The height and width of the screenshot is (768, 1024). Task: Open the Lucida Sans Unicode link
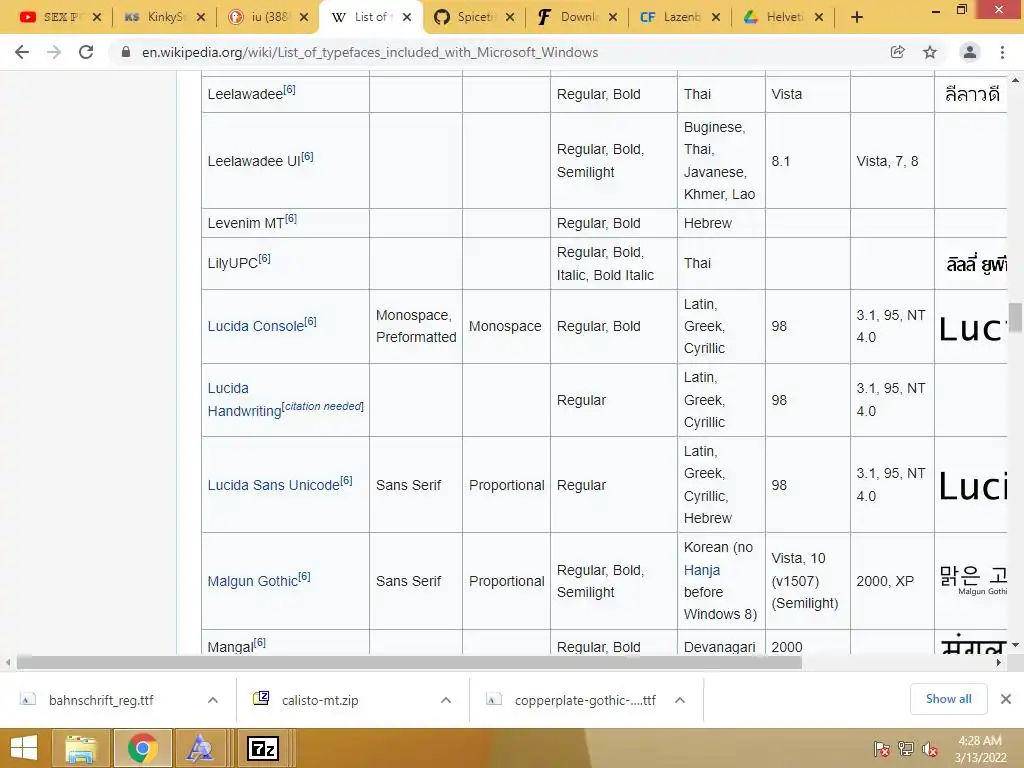(x=274, y=485)
